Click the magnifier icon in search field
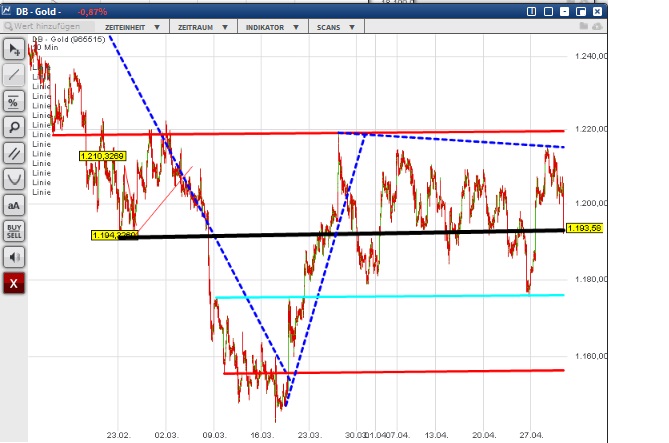This screenshot has width=669, height=443. pyautogui.click(x=9, y=26)
